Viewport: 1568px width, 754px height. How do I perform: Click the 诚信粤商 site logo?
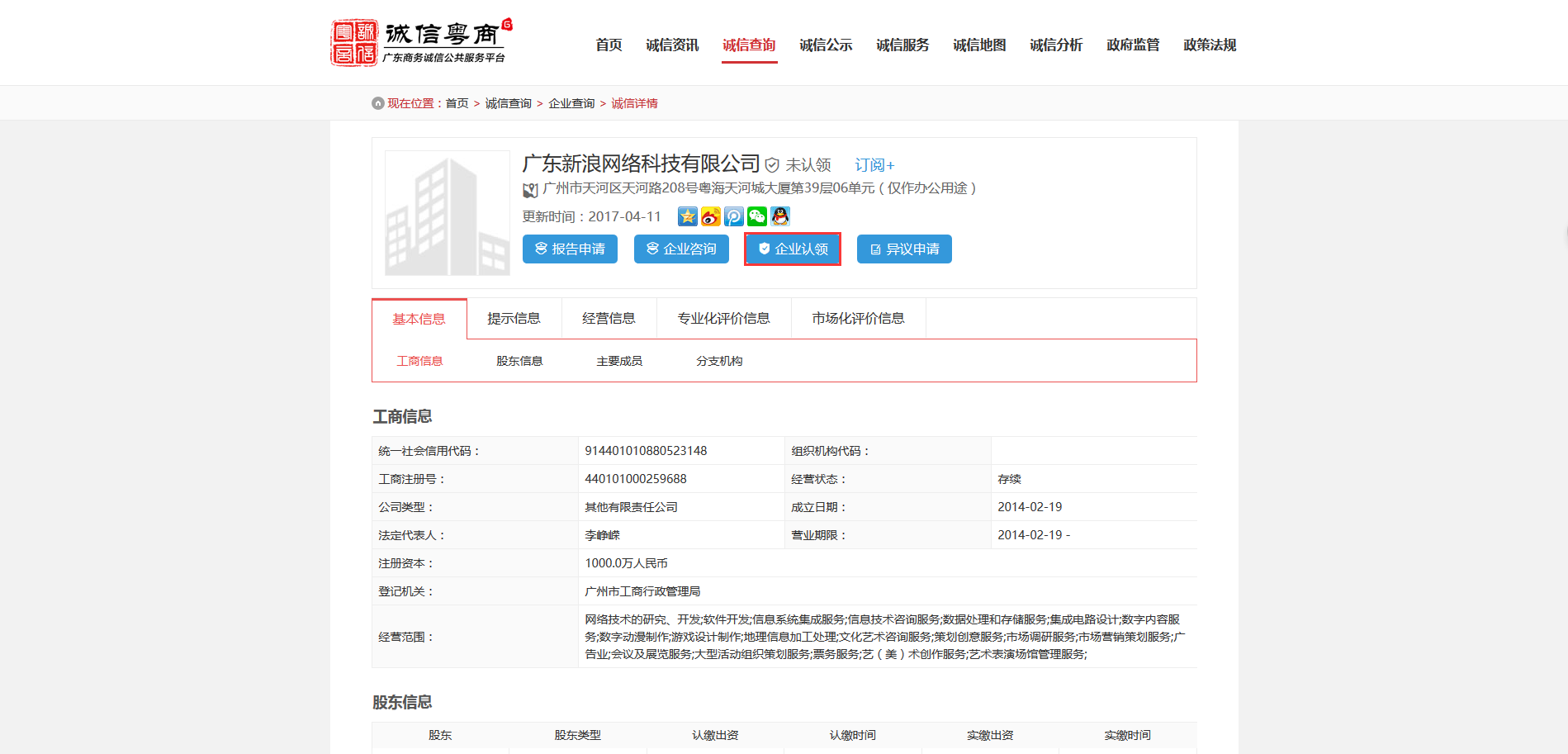click(x=421, y=42)
